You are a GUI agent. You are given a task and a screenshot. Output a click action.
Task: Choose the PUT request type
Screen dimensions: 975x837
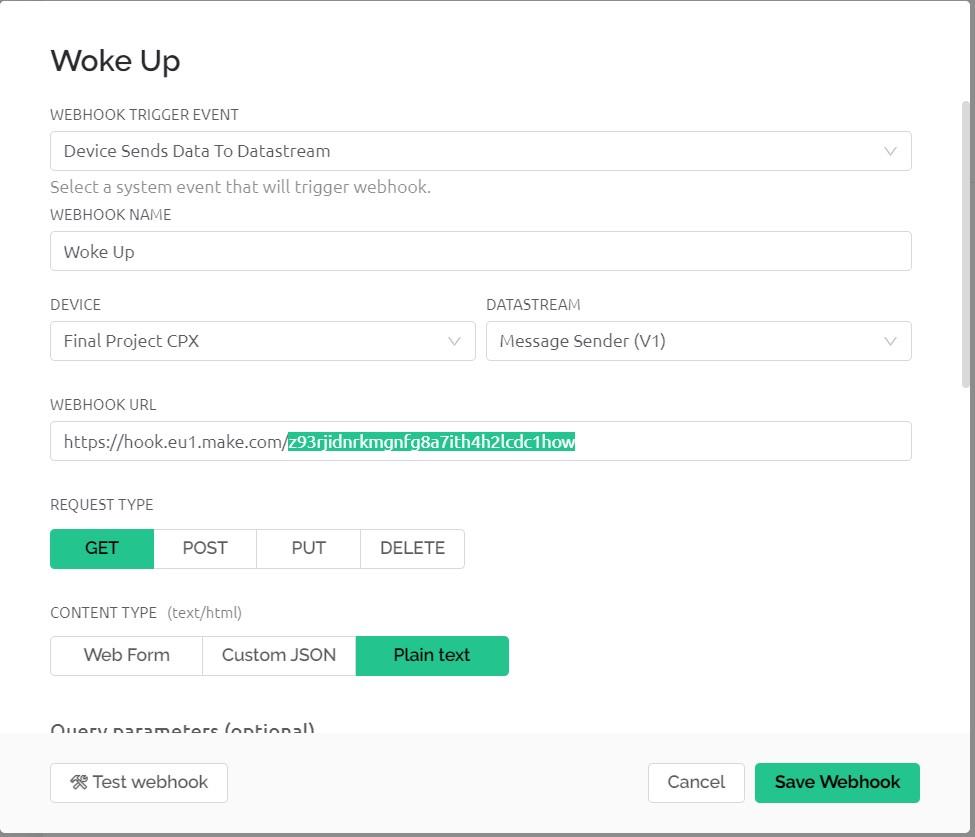click(x=308, y=548)
